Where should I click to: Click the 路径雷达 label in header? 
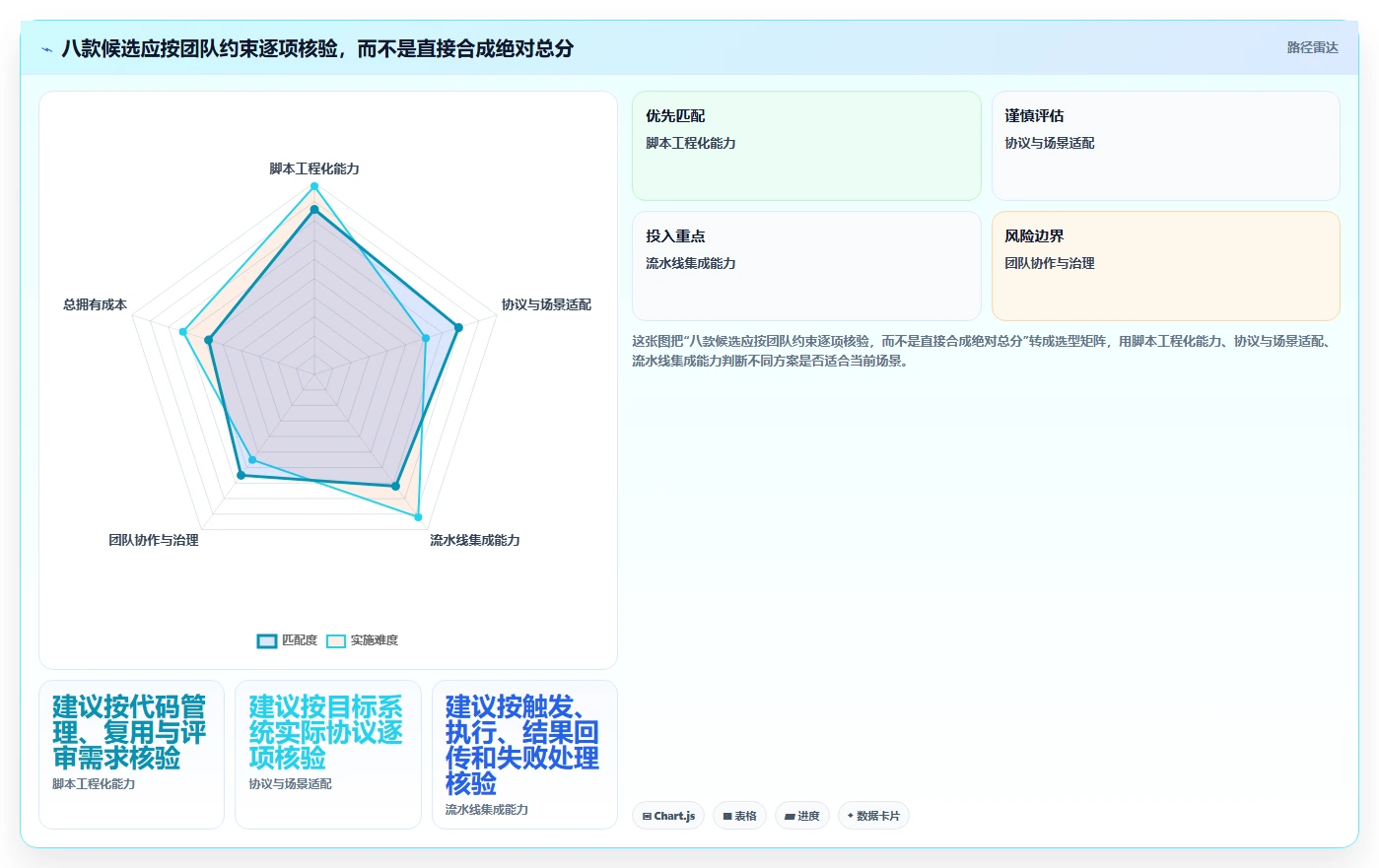point(1312,47)
